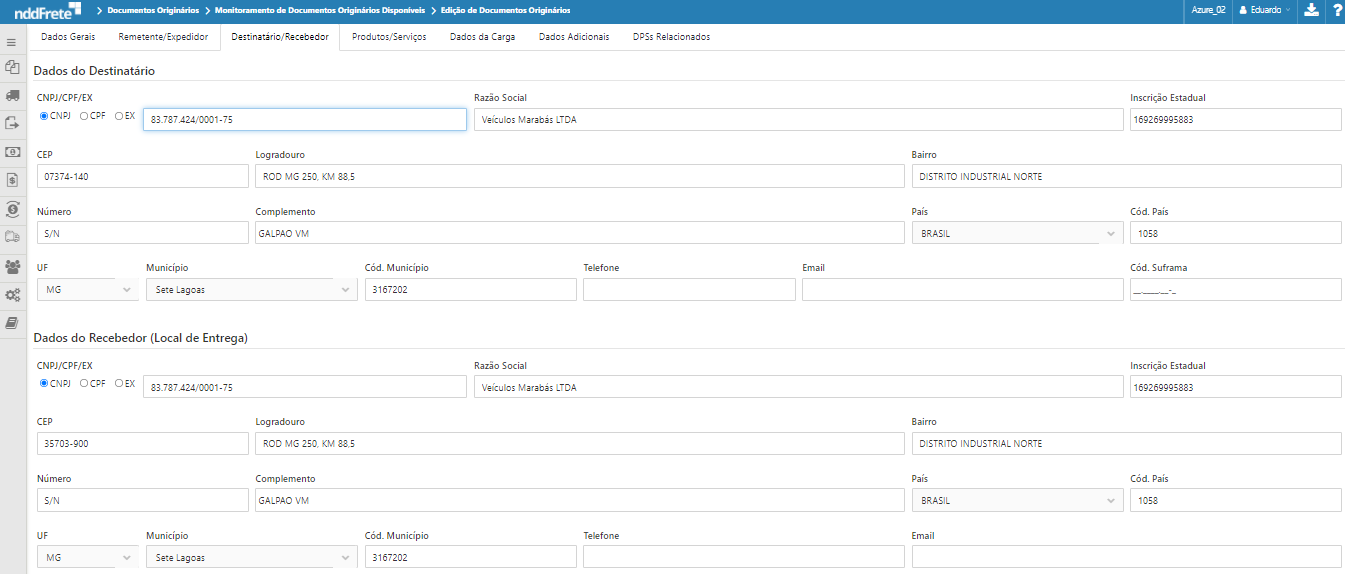The image size is (1345, 574).
Task: Go to the Produtos/Serviços tab
Action: click(x=389, y=37)
